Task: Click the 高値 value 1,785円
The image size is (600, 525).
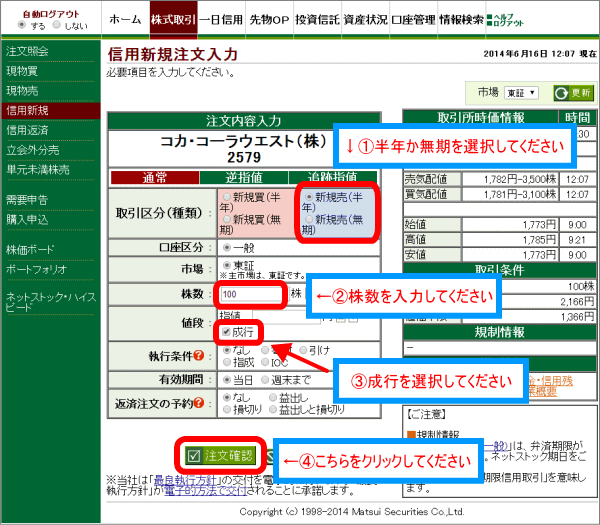Action: coord(539,240)
